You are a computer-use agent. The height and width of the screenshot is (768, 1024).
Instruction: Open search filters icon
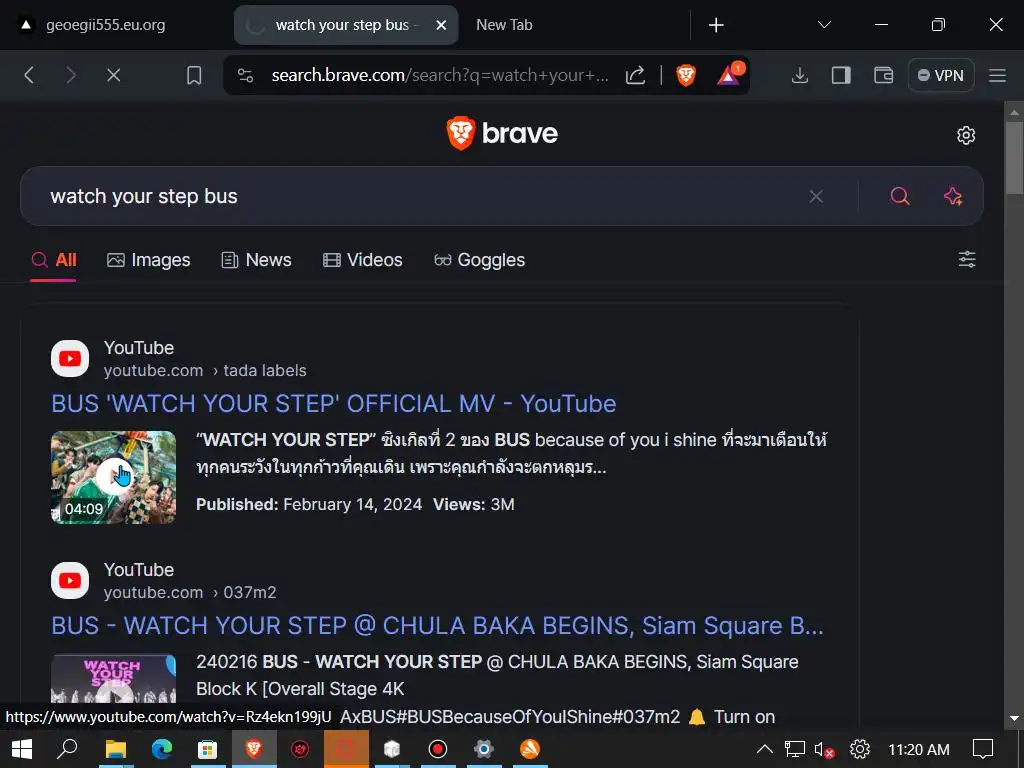[x=967, y=259]
